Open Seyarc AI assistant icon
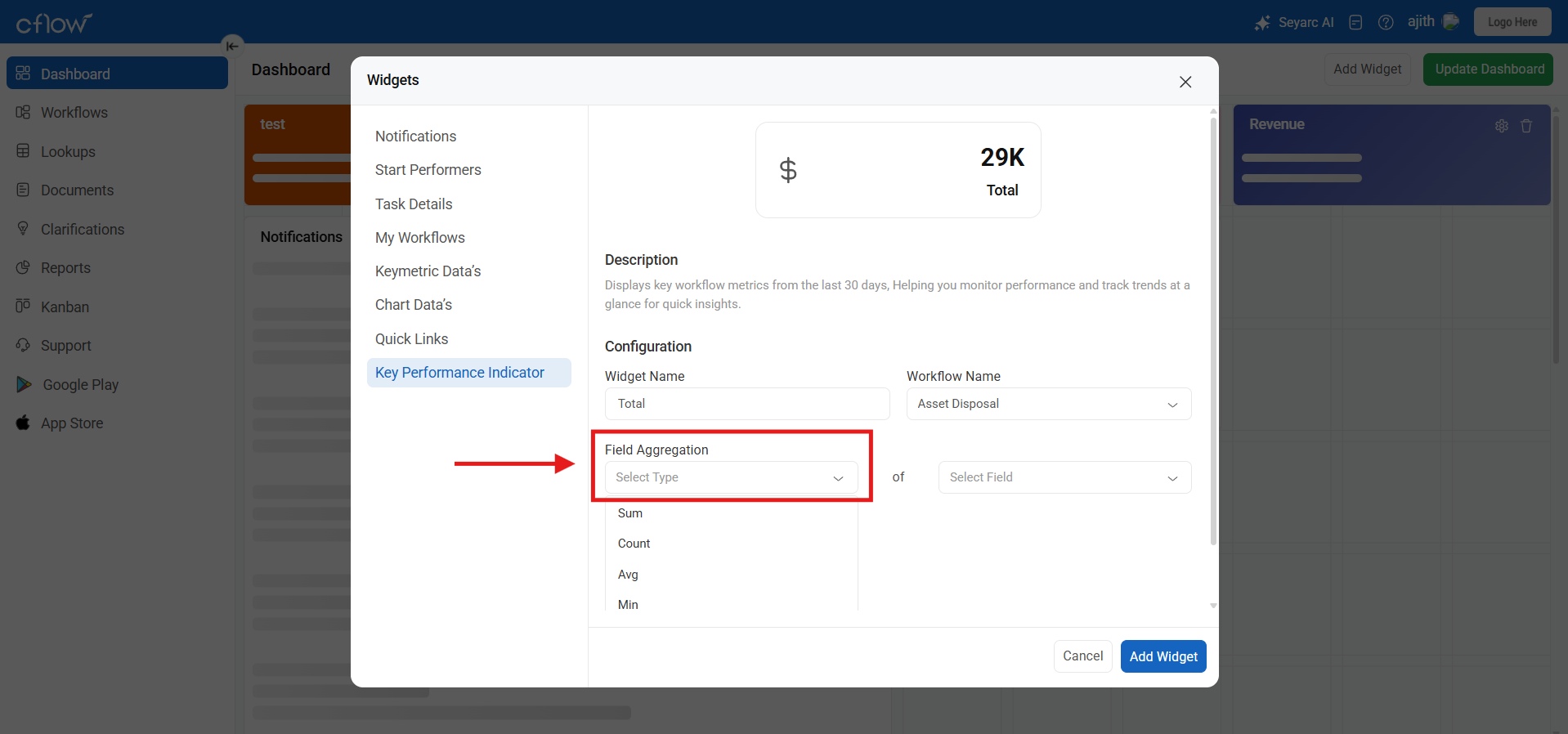 coord(1263,23)
